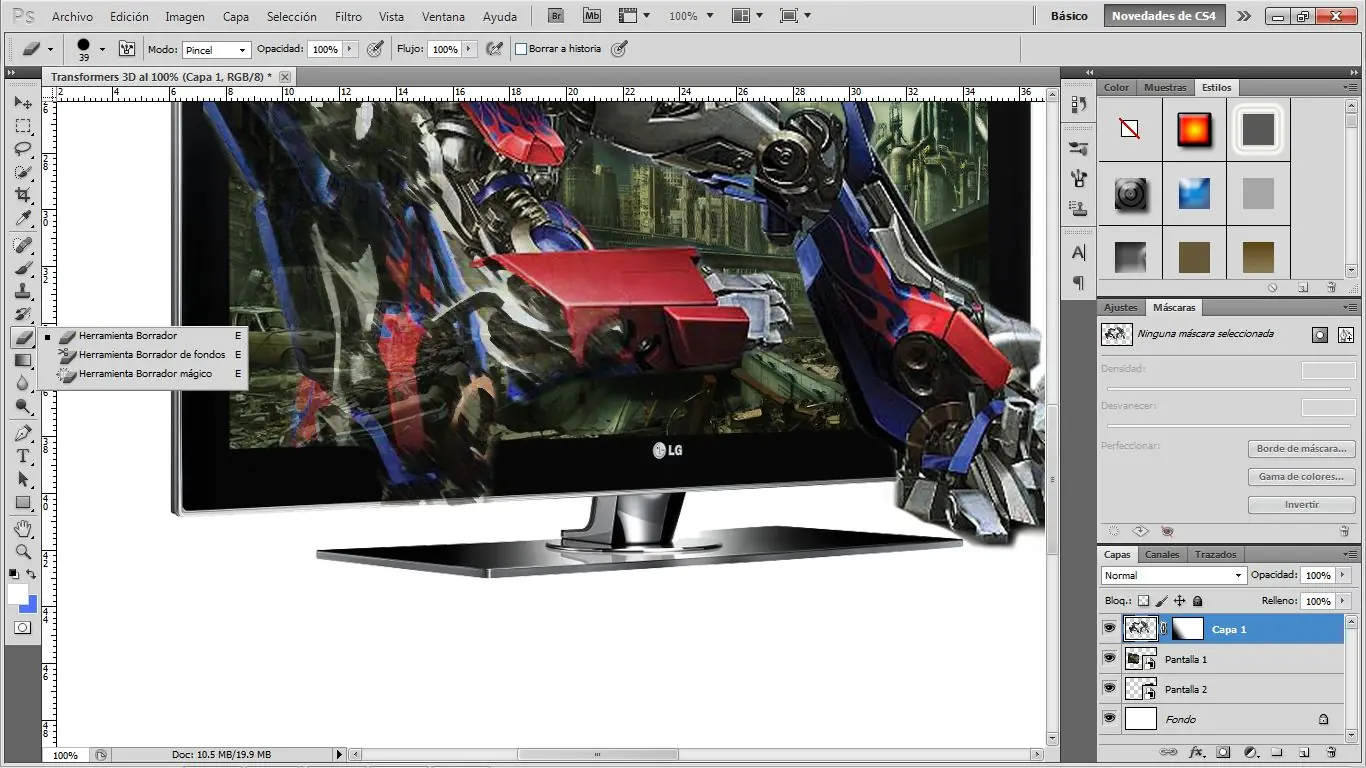Apply the red-orange glow style swatch
Viewport: 1366px width, 768px height.
coord(1194,130)
